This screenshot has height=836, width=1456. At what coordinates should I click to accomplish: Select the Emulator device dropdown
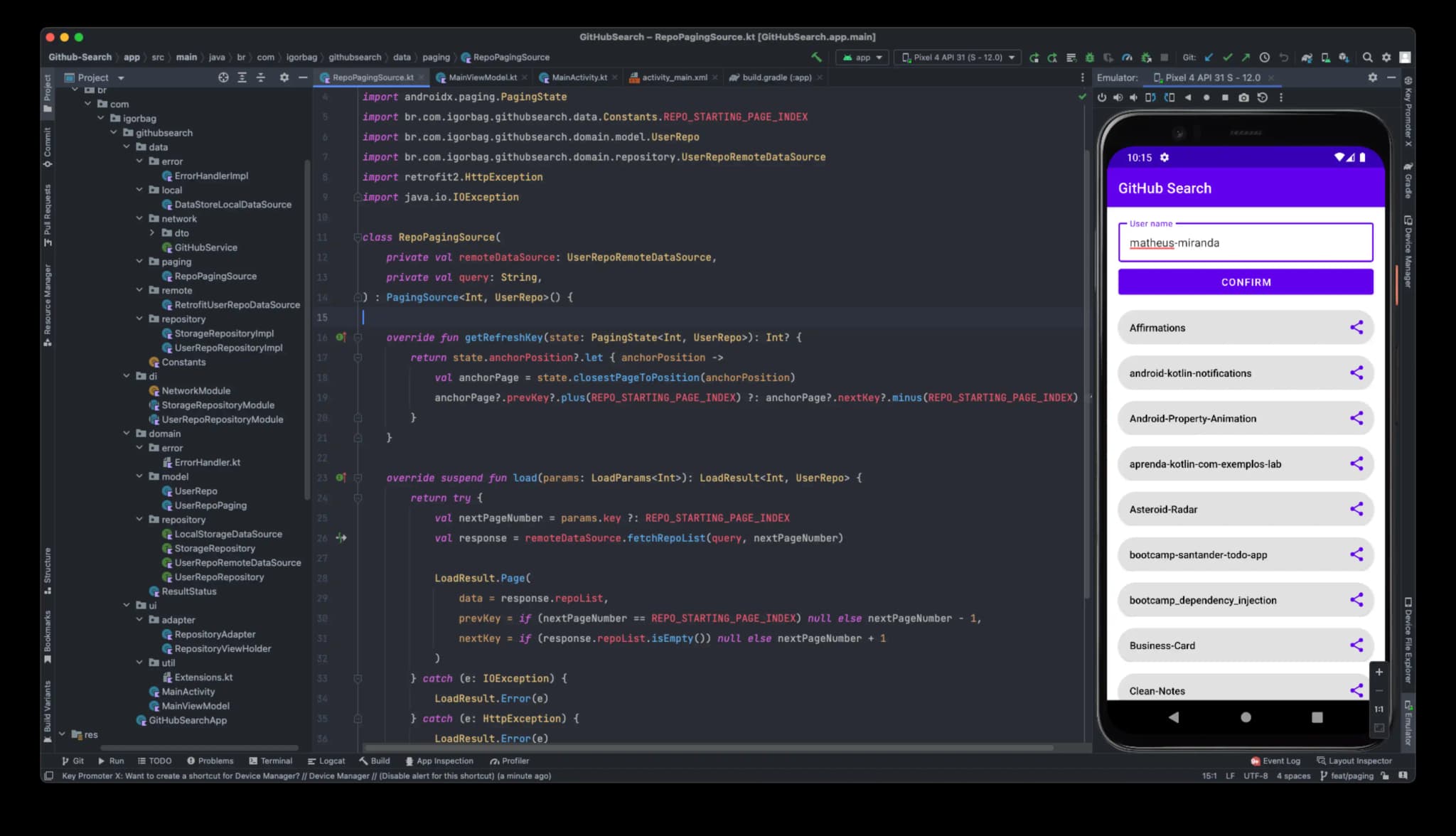point(1210,77)
